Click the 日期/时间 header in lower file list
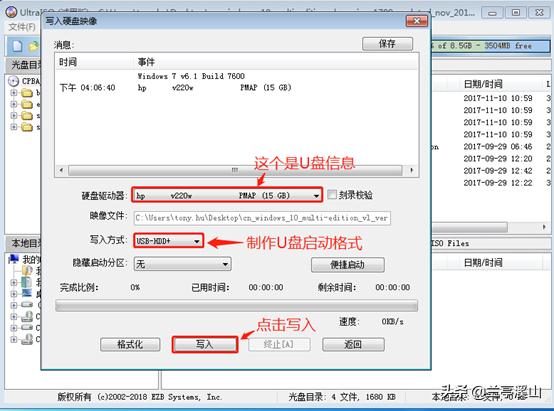The image size is (554, 411). point(483,263)
